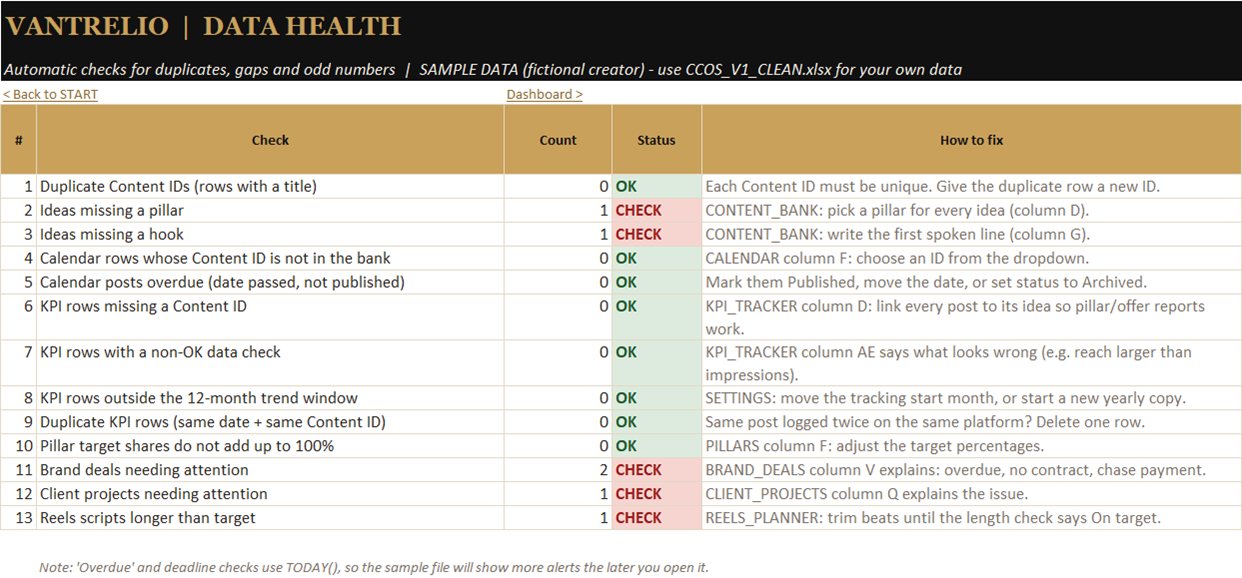Open the '< Back to START' link
This screenshot has width=1242, height=578.
[50, 94]
